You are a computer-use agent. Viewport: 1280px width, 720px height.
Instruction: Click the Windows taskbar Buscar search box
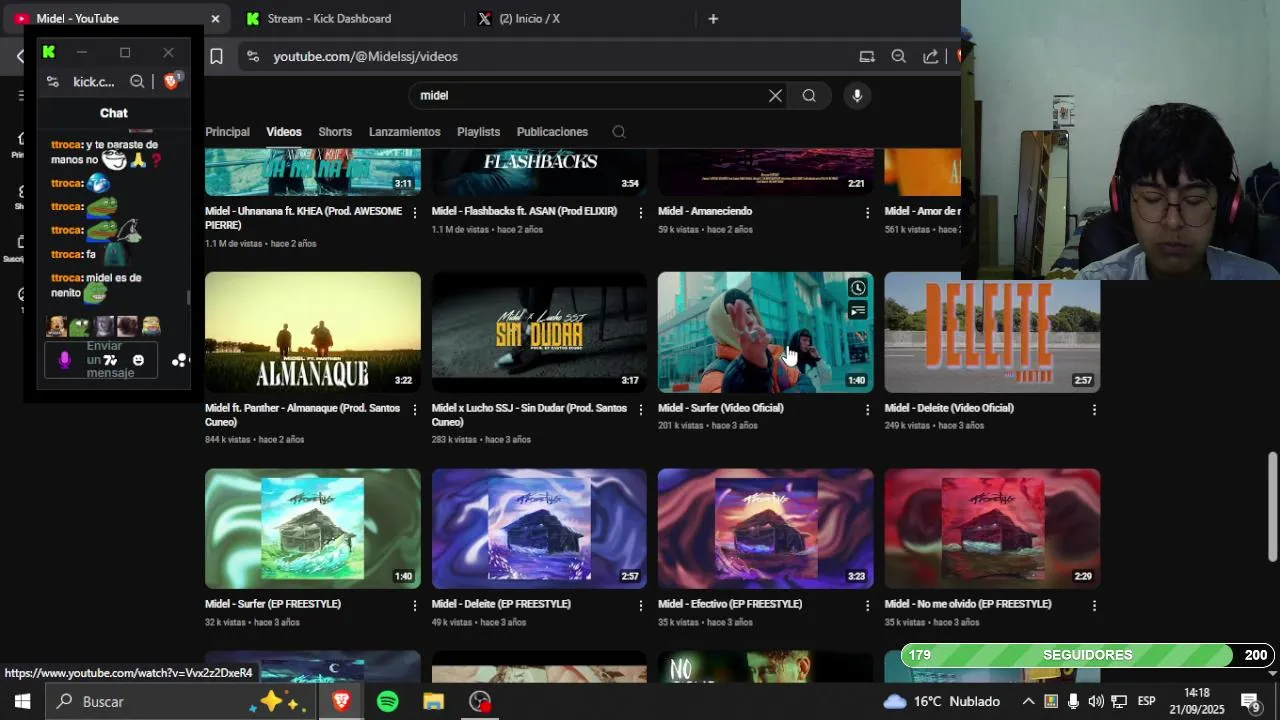click(180, 702)
